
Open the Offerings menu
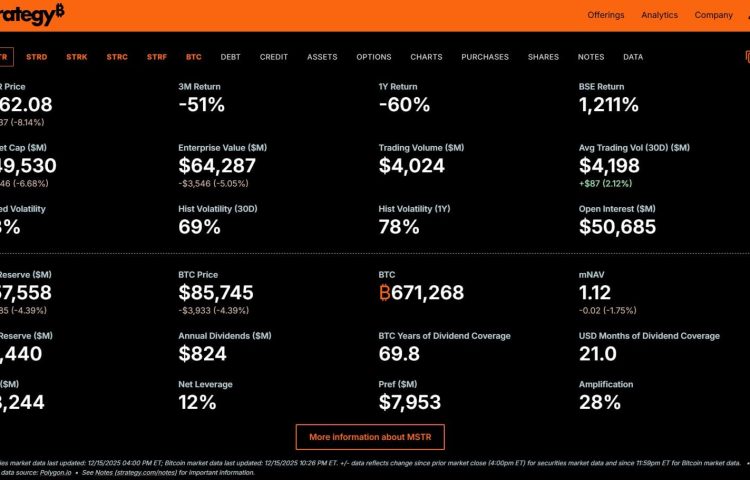pos(606,15)
